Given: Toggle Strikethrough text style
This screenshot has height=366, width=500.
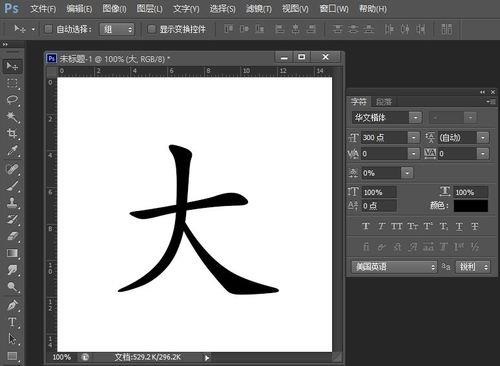Looking at the screenshot, I should (475, 226).
